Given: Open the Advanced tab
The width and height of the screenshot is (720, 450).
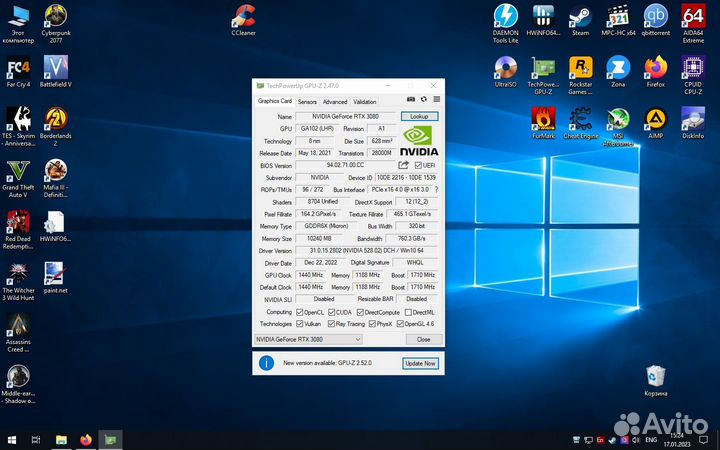Looking at the screenshot, I should (x=335, y=102).
